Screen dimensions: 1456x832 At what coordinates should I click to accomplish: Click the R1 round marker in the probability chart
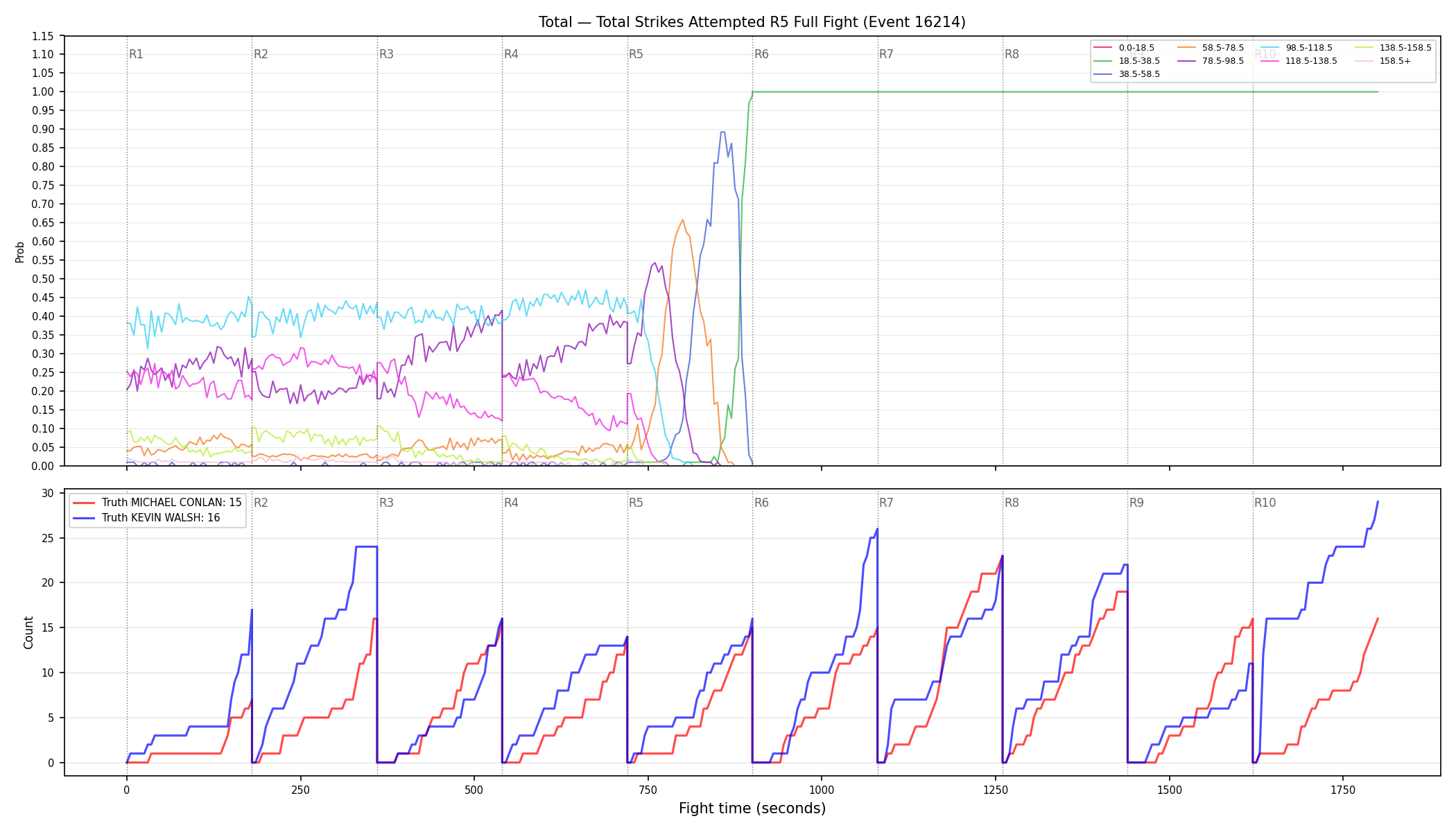(136, 54)
